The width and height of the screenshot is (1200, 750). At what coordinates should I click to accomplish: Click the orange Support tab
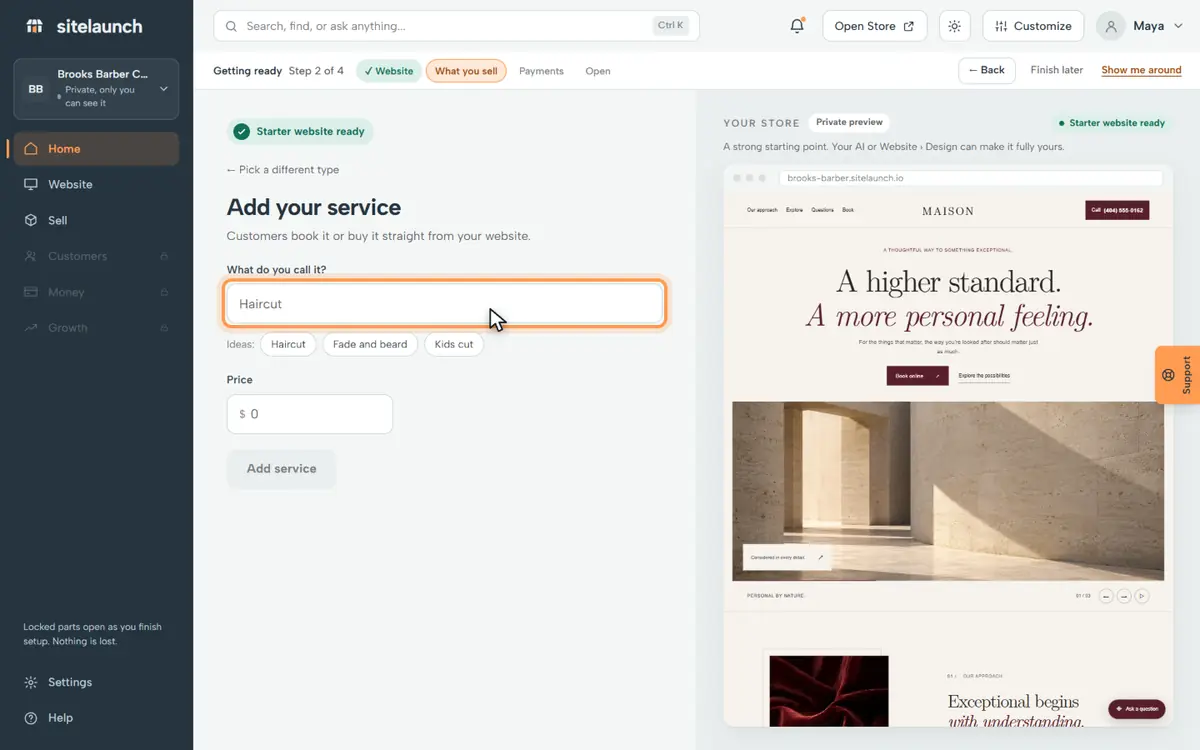click(1177, 375)
